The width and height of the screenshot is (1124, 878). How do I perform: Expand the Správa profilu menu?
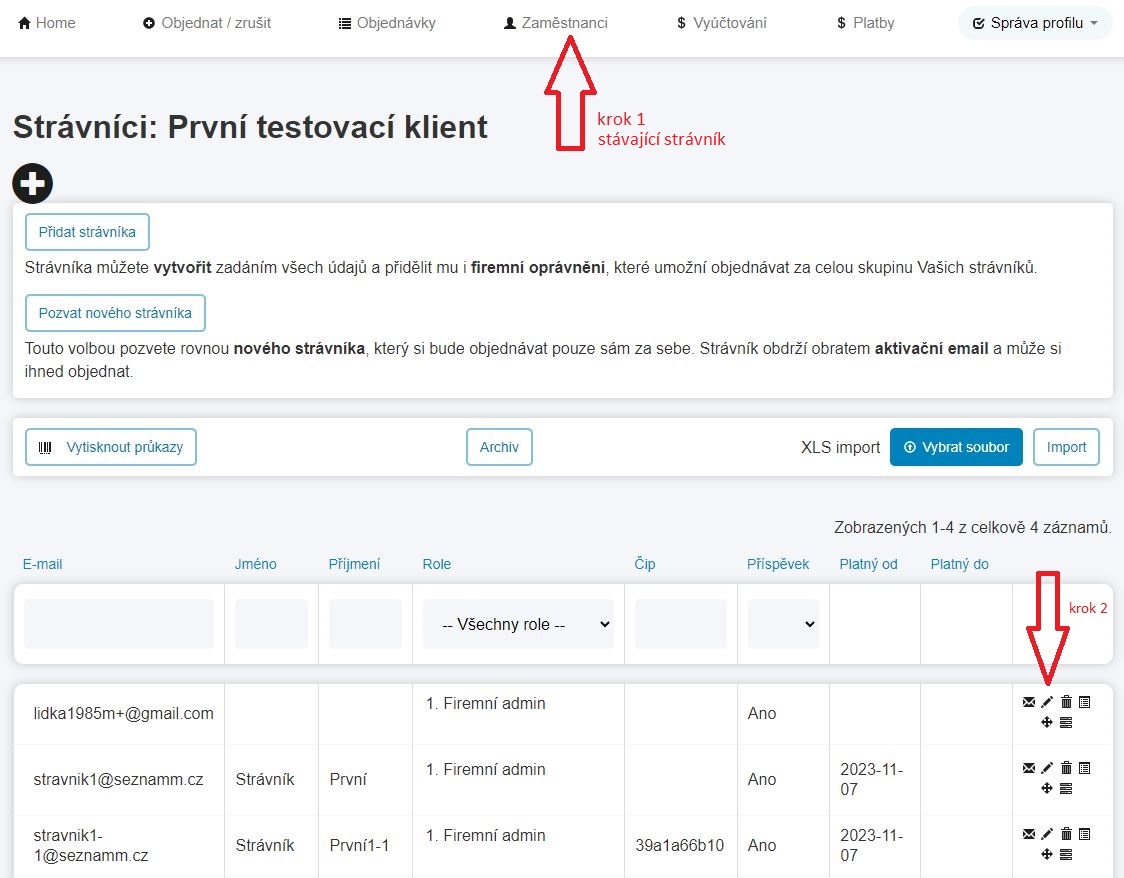tap(1035, 23)
